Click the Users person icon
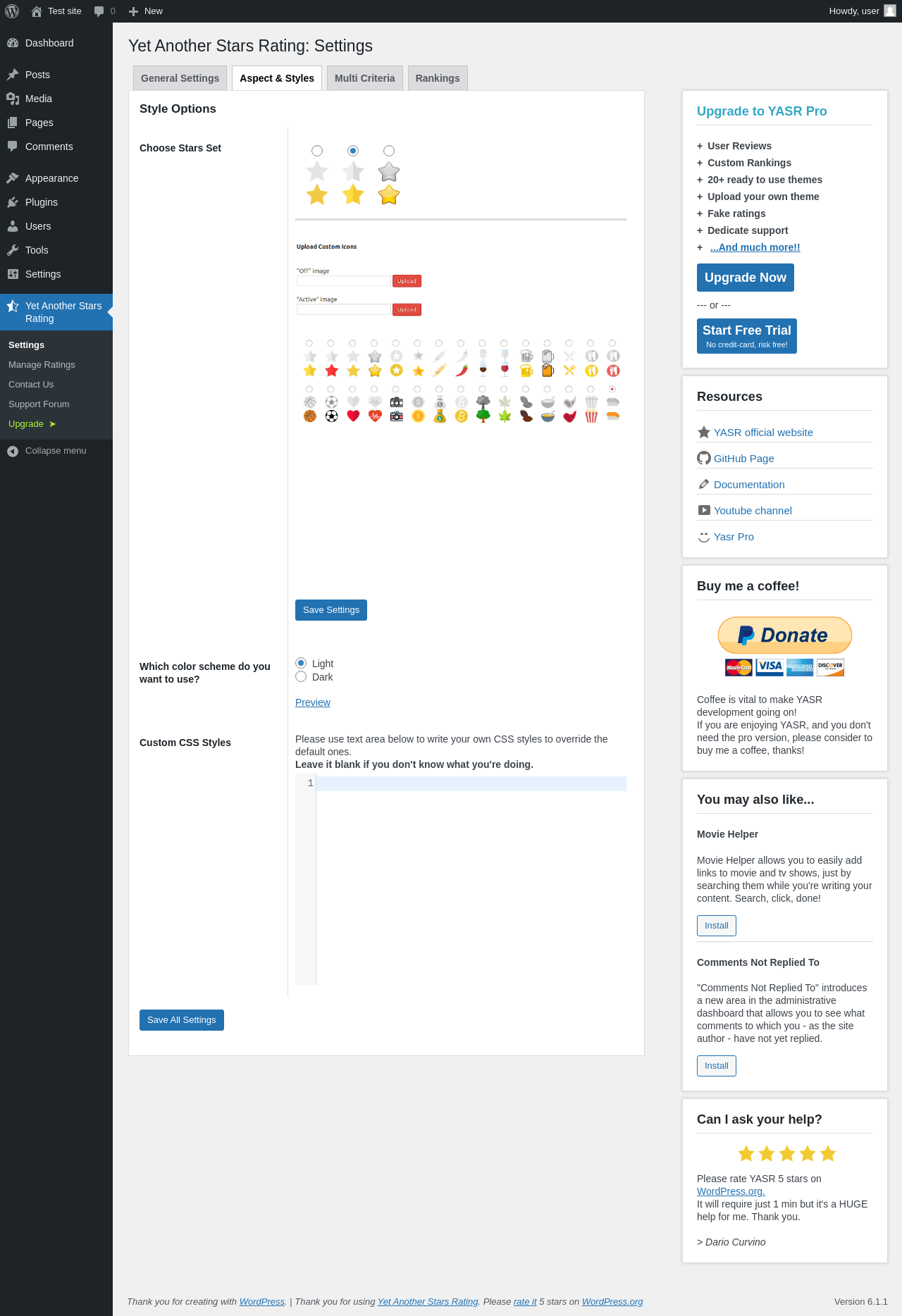Image resolution: width=902 pixels, height=1316 pixels. (x=13, y=226)
